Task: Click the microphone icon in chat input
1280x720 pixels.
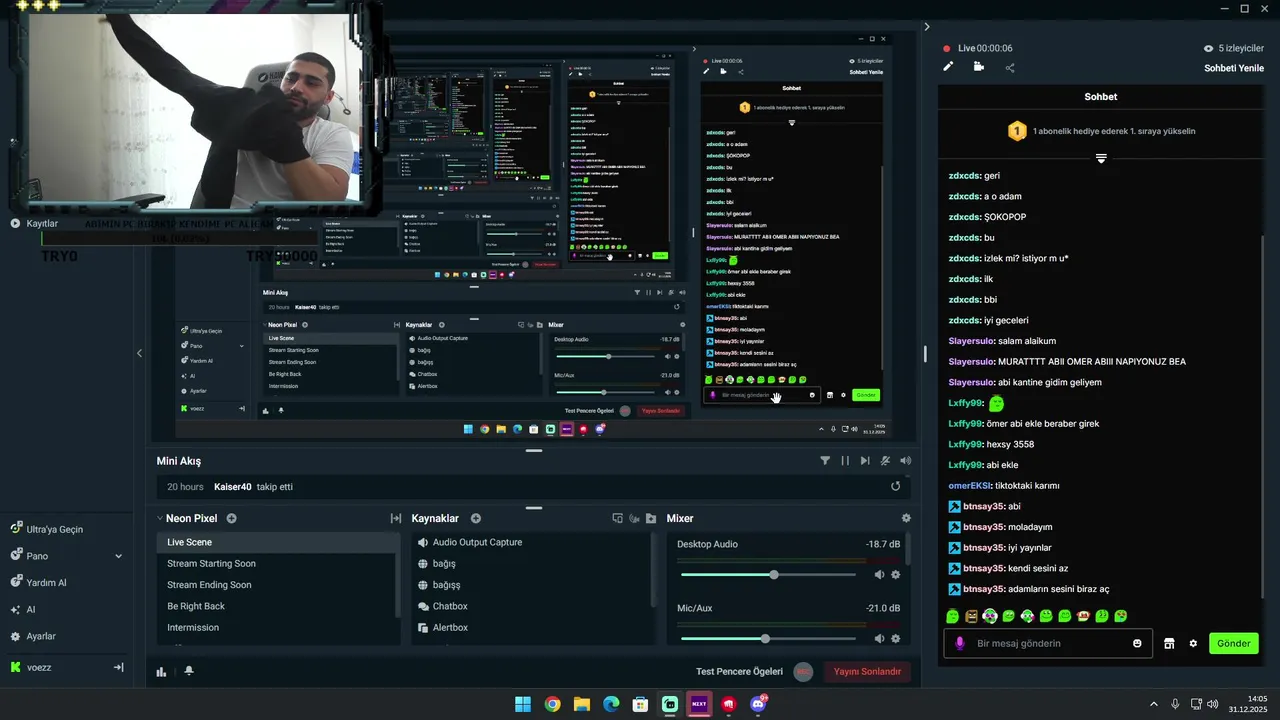Action: [960, 643]
